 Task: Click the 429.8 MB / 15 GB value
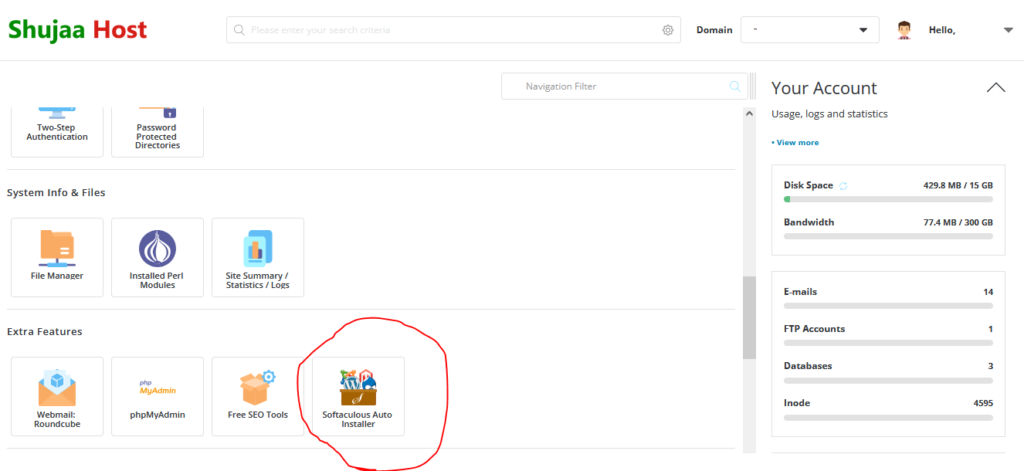click(x=958, y=186)
